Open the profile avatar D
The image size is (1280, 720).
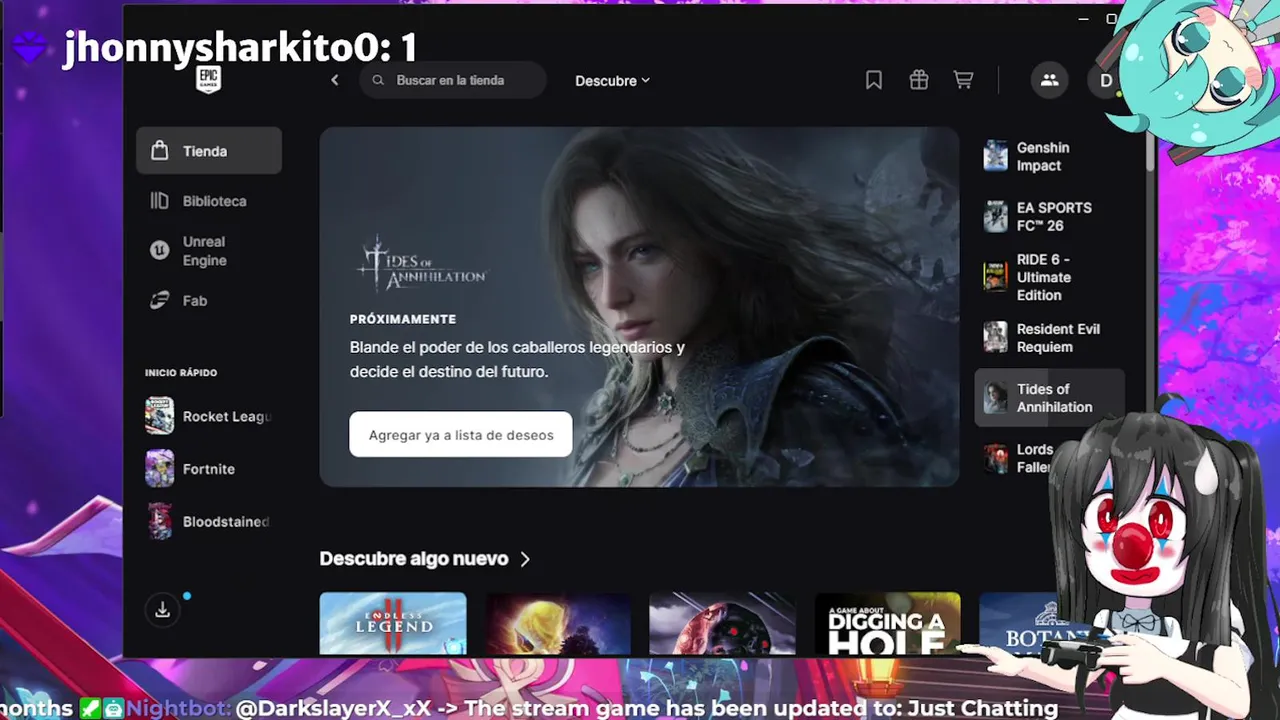click(1105, 80)
